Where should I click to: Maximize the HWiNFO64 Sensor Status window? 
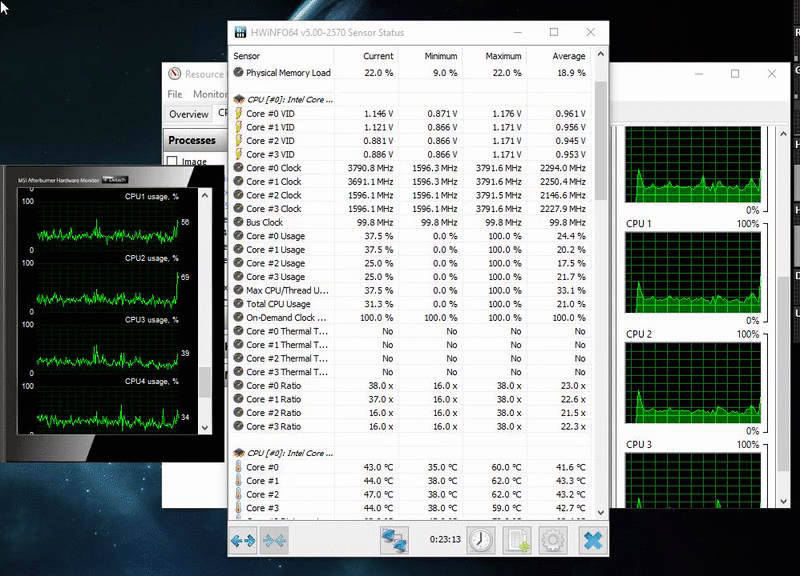[x=554, y=32]
